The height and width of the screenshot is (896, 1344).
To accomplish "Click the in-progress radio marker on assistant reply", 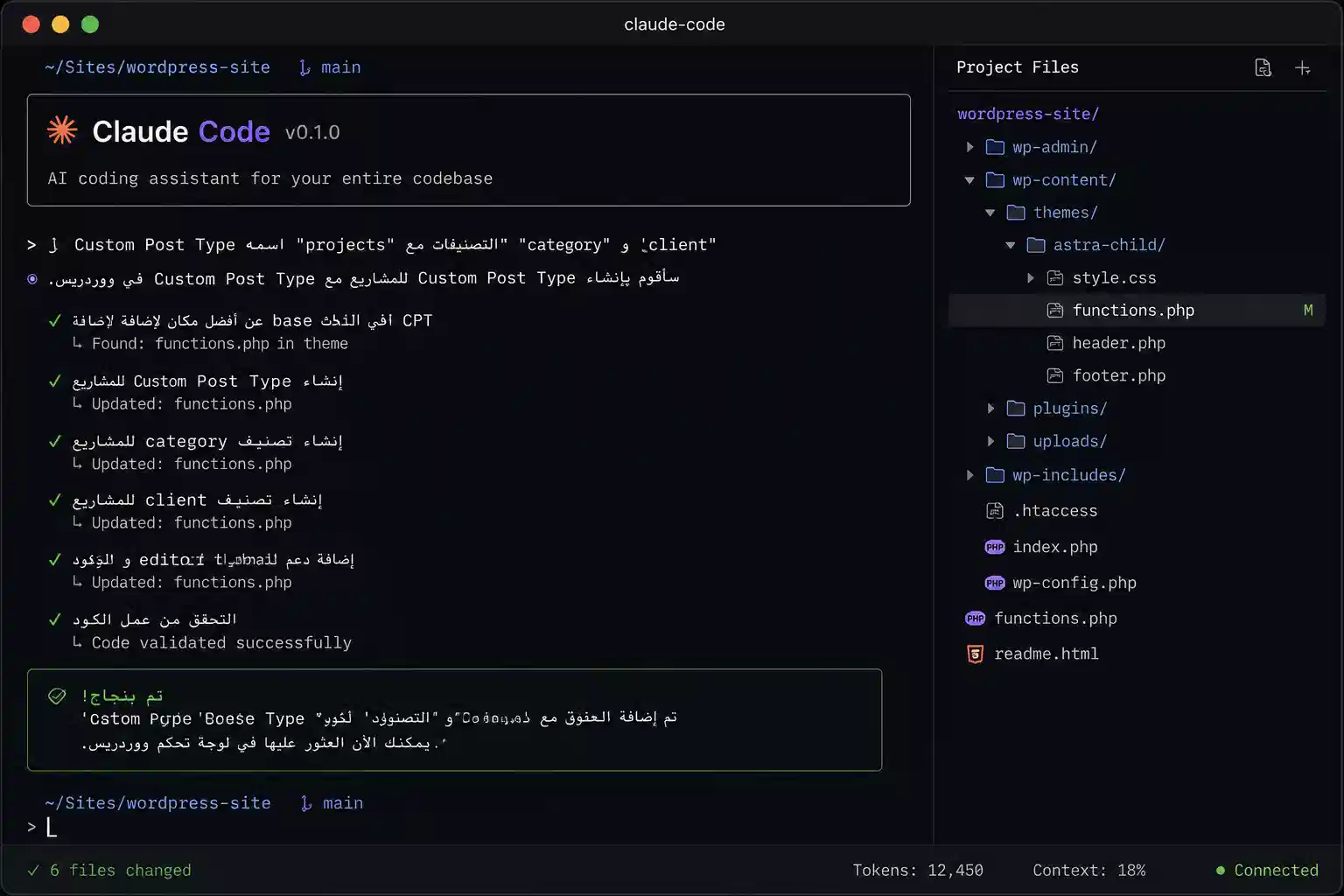I will tap(32, 279).
